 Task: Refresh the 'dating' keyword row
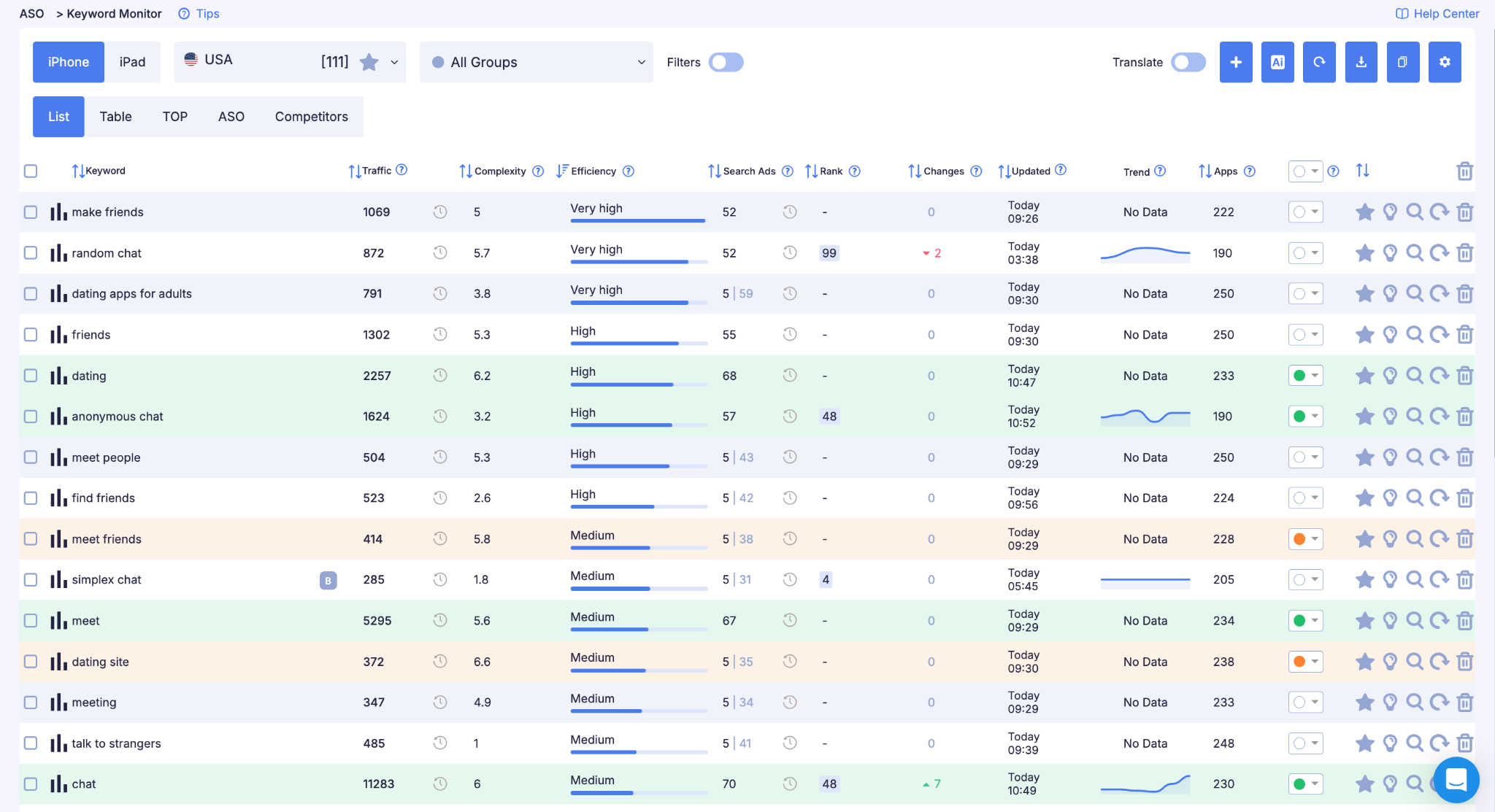[1439, 376]
